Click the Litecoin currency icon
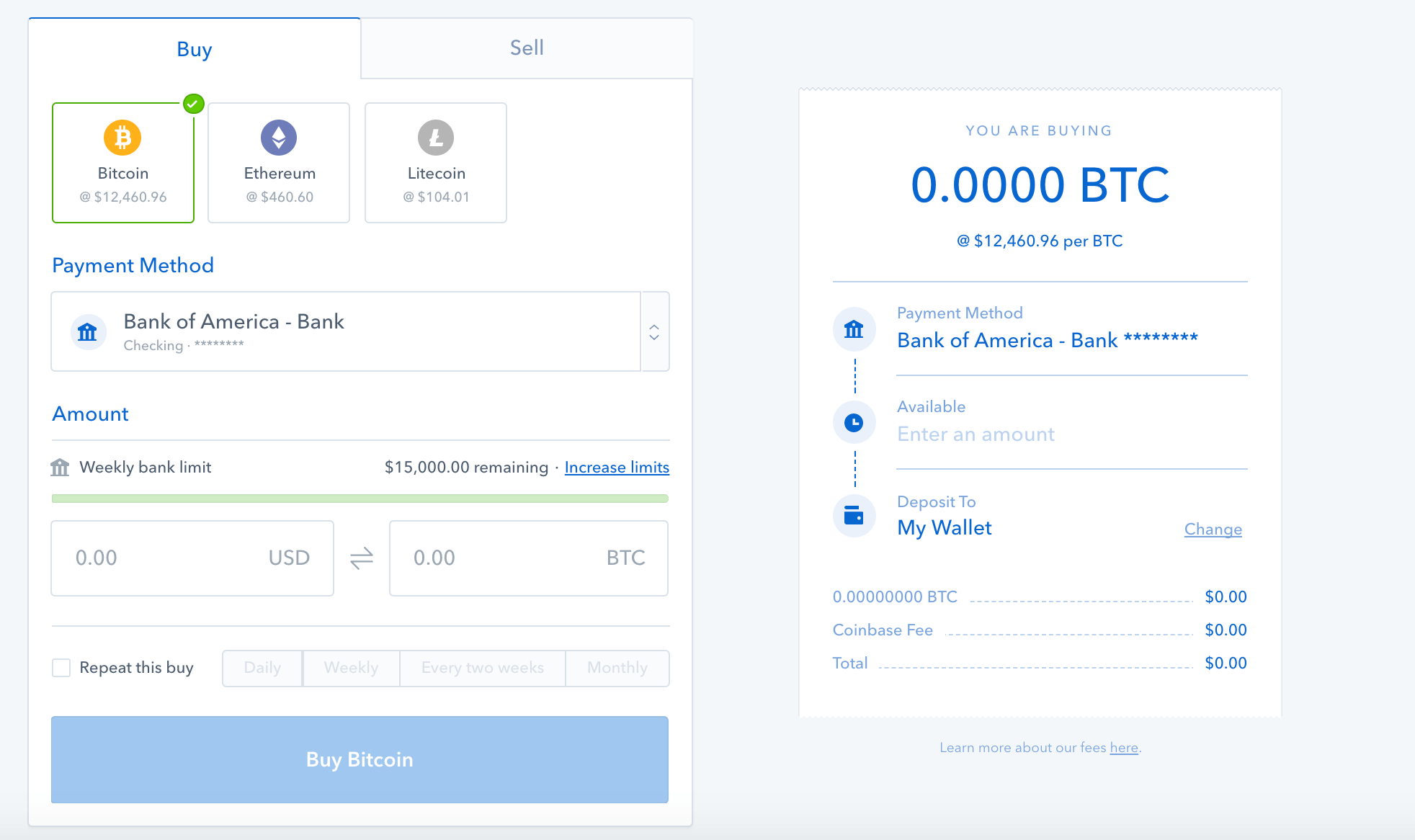1415x840 pixels. pyautogui.click(x=437, y=137)
